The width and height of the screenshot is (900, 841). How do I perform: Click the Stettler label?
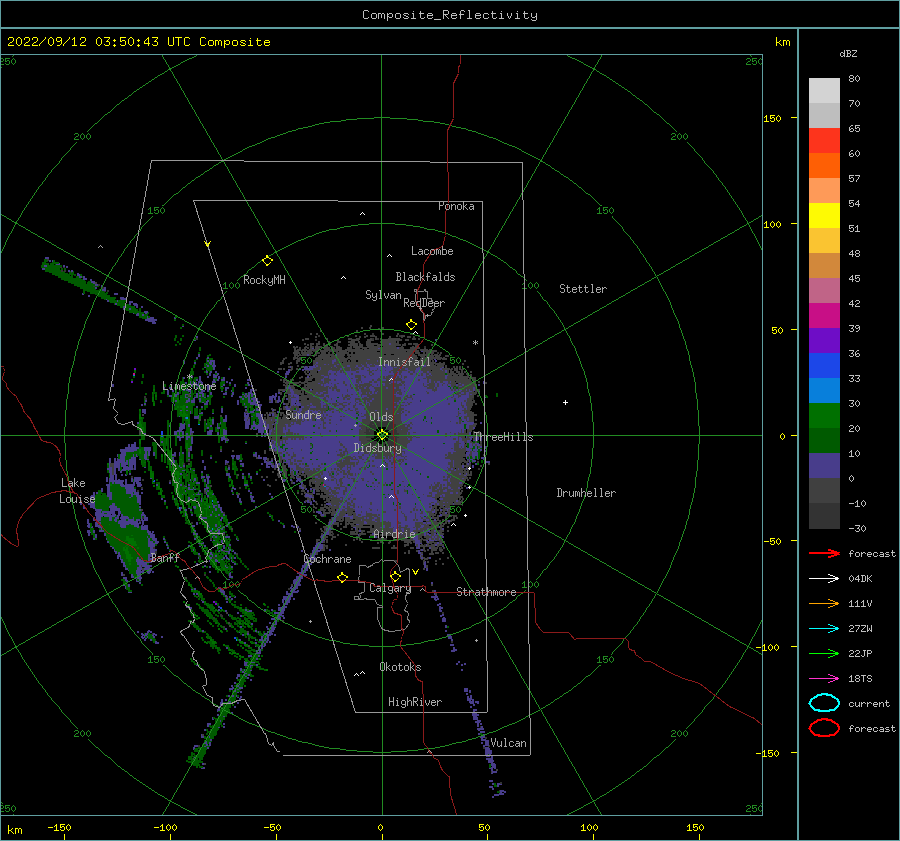pos(583,289)
